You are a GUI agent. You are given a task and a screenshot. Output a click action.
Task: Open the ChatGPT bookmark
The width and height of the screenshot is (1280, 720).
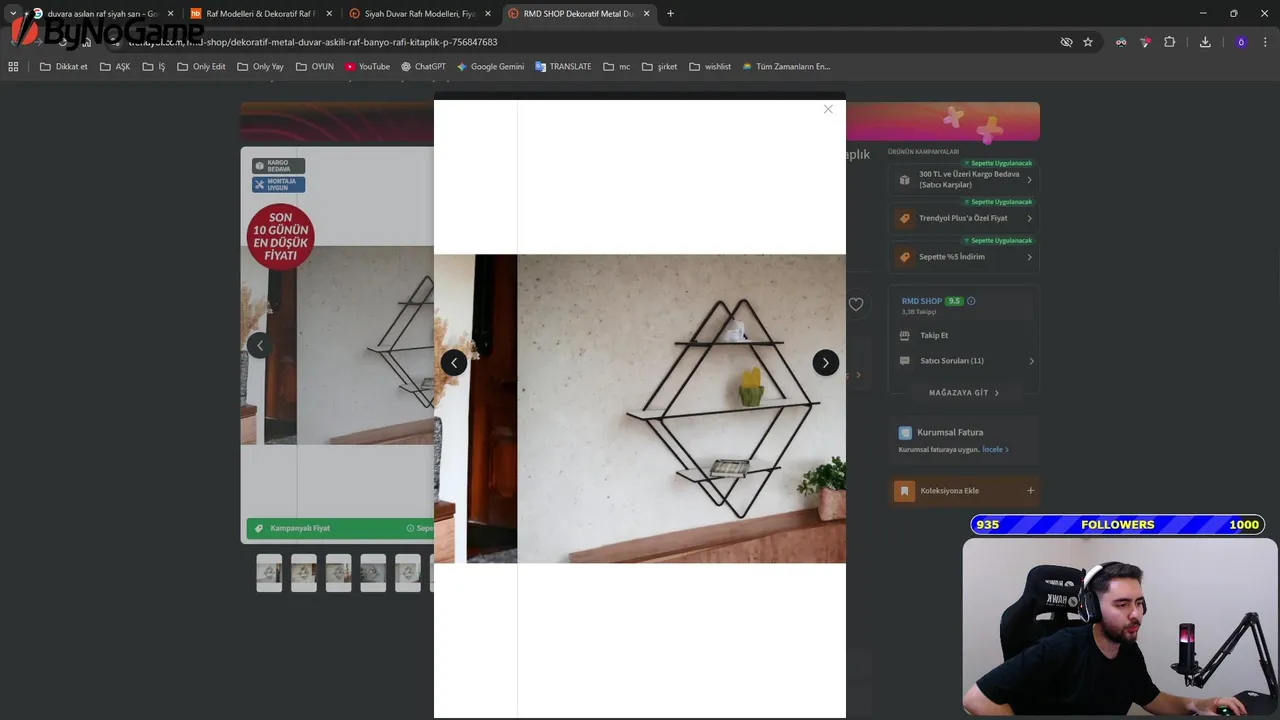[423, 67]
